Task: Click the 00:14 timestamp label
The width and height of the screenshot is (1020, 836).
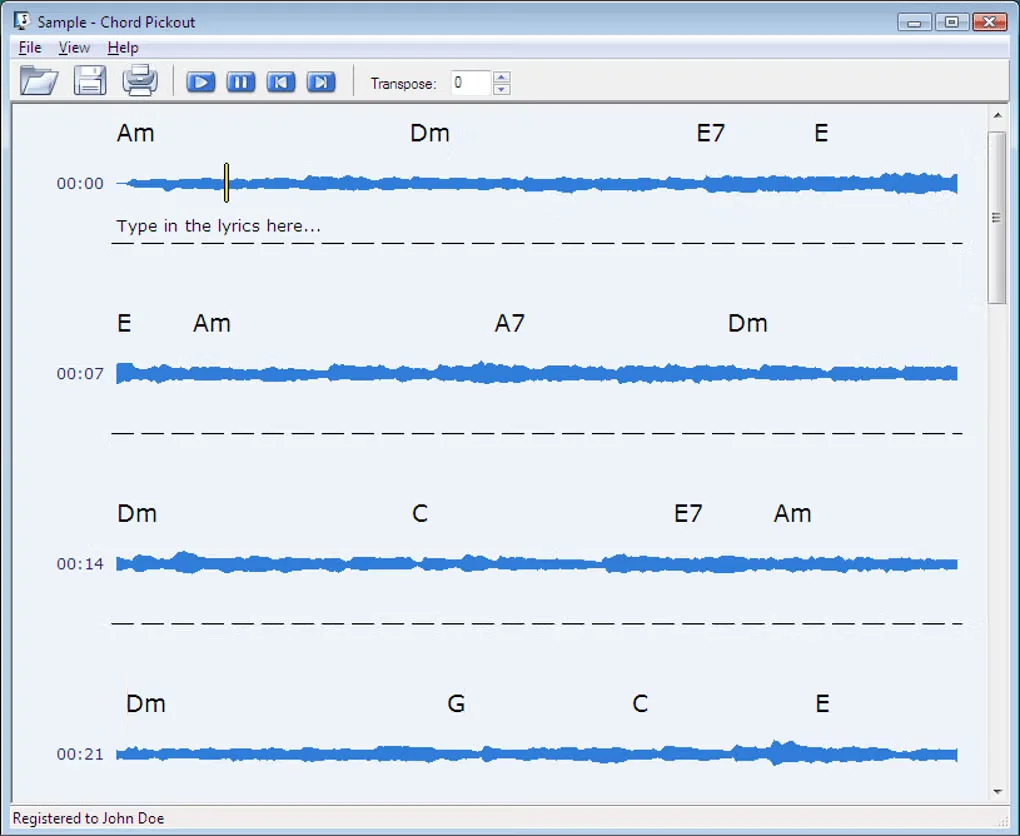Action: (x=80, y=563)
